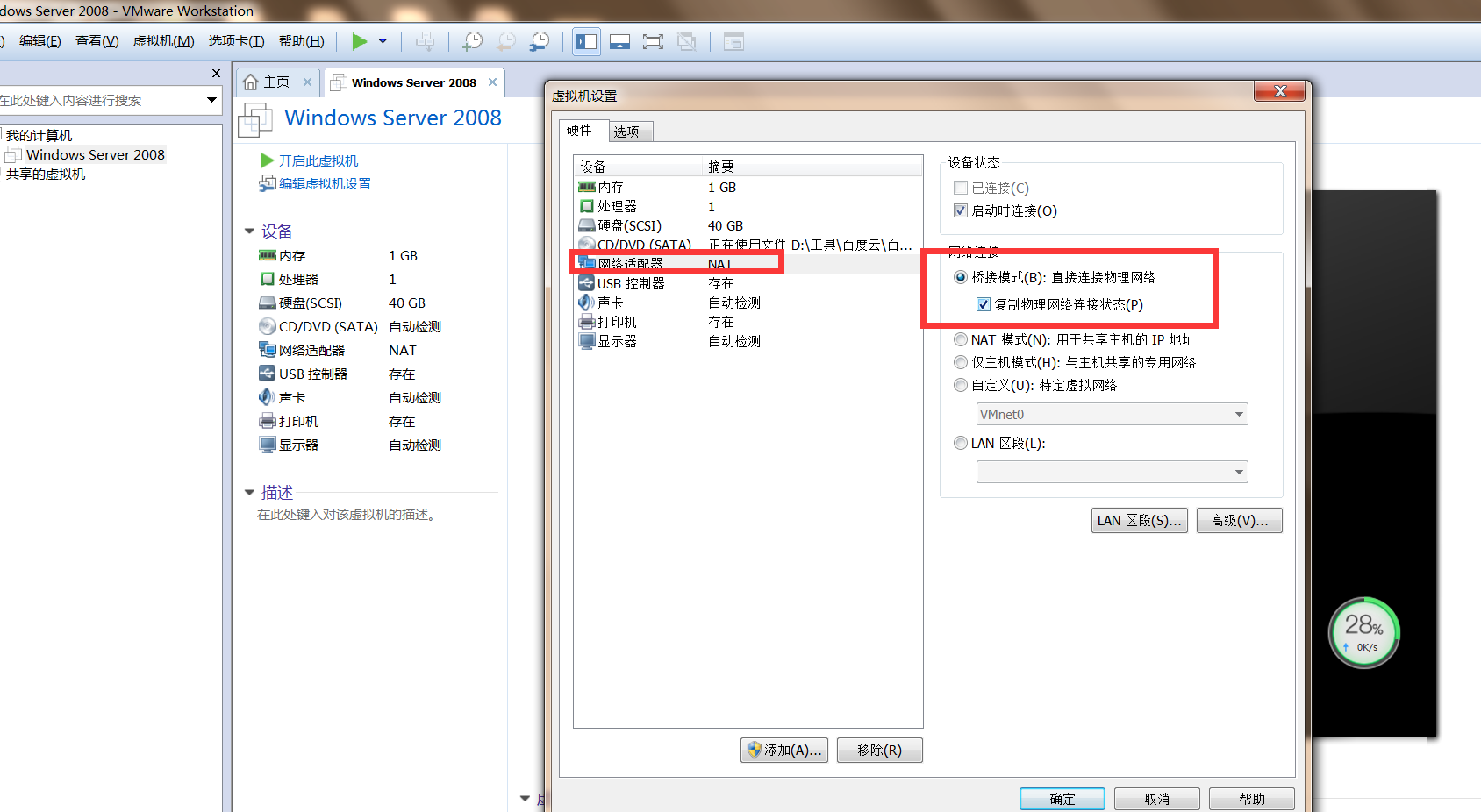Select 硬盘(SCSI) row in settings device list
The height and width of the screenshot is (812, 1481).
pyautogui.click(x=748, y=225)
